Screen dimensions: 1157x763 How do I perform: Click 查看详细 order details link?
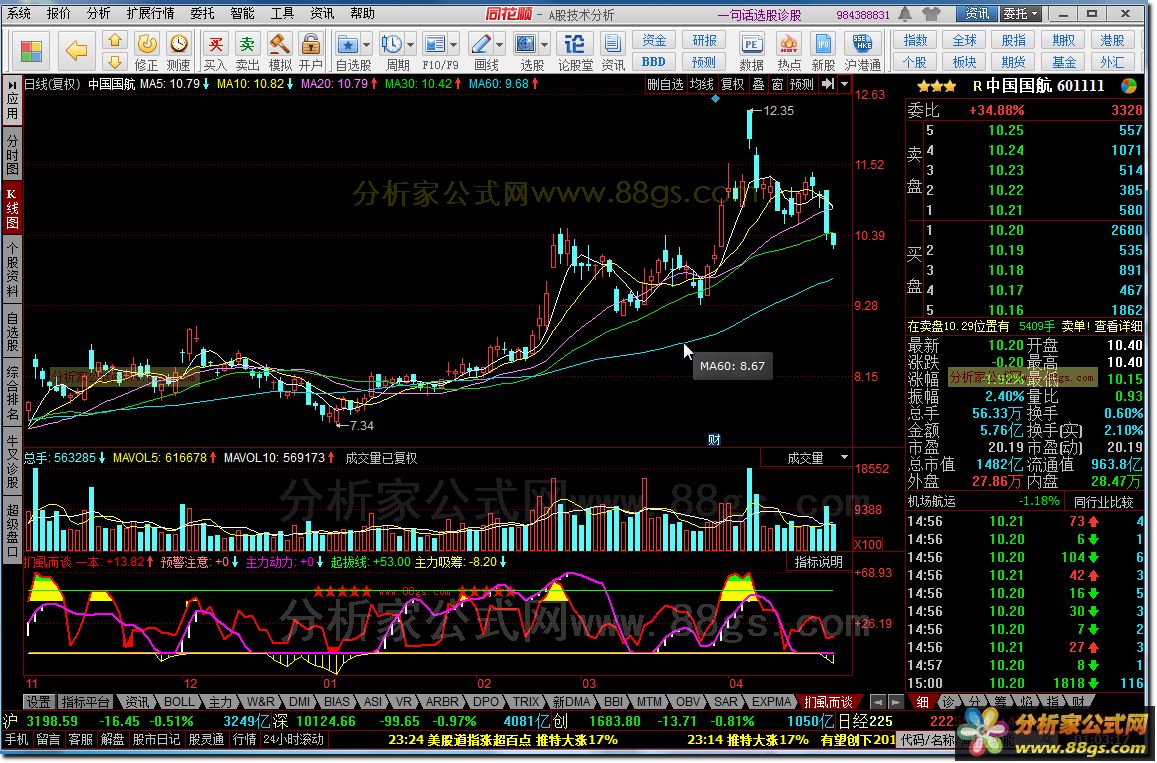(1119, 326)
